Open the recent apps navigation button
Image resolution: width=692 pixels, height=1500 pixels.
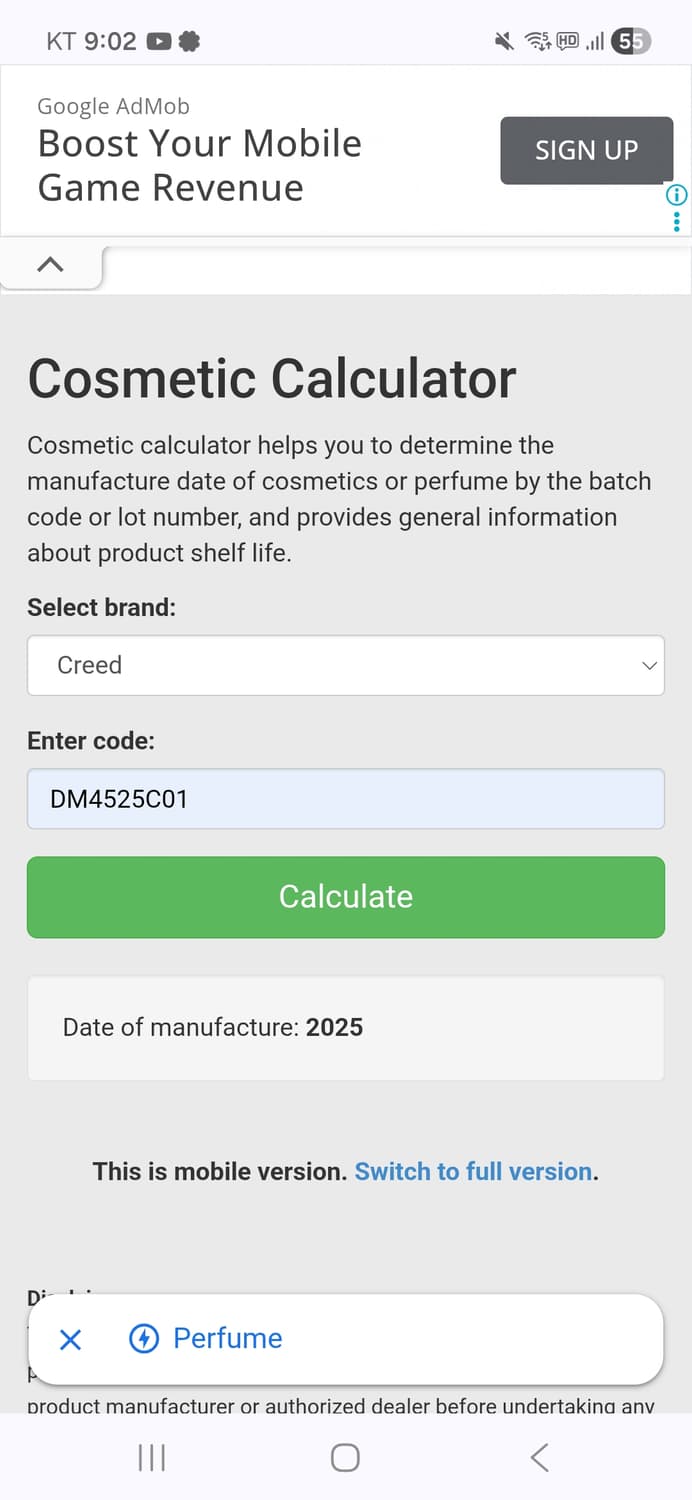pyautogui.click(x=151, y=1458)
